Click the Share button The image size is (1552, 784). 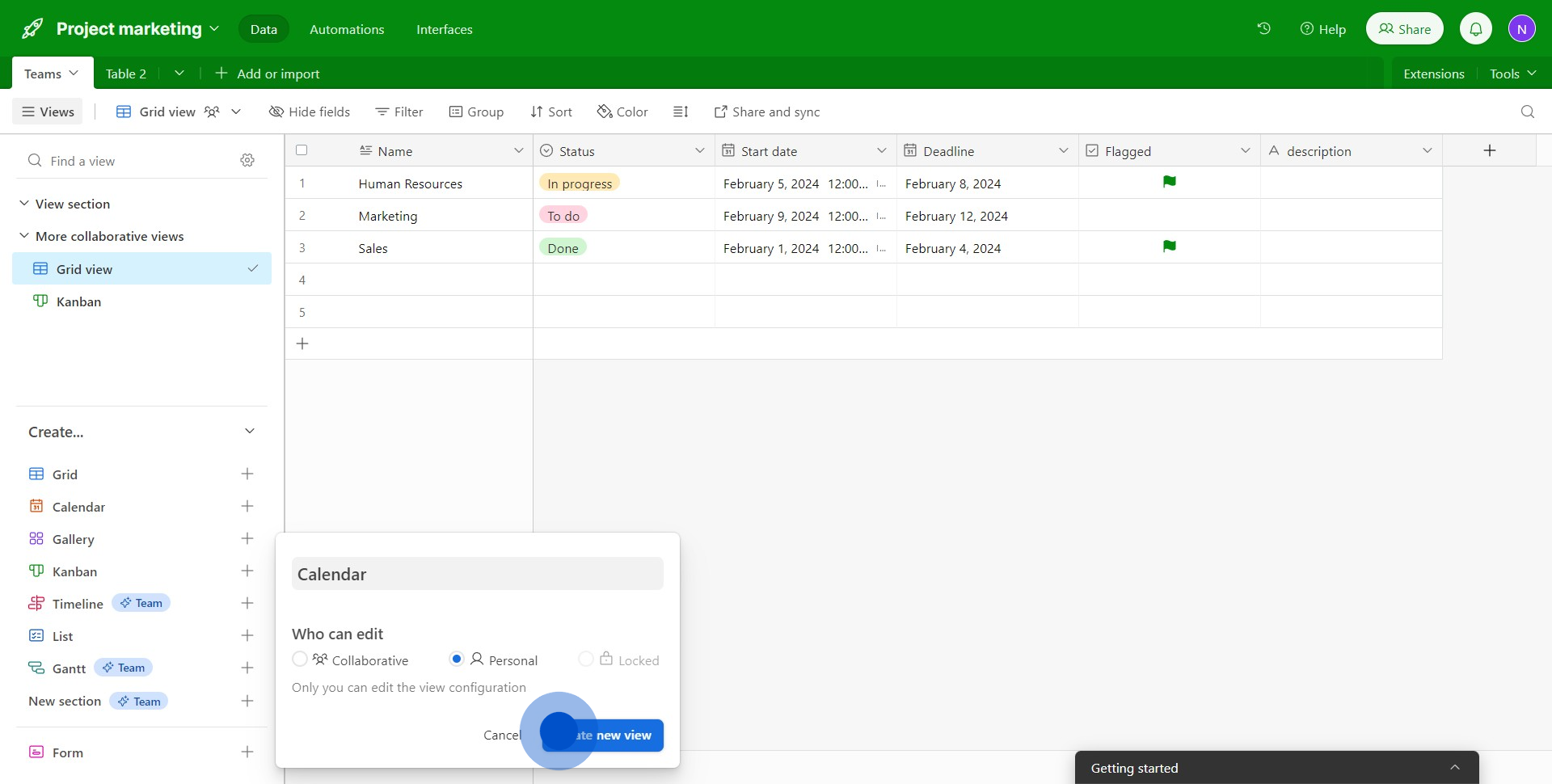coord(1404,29)
